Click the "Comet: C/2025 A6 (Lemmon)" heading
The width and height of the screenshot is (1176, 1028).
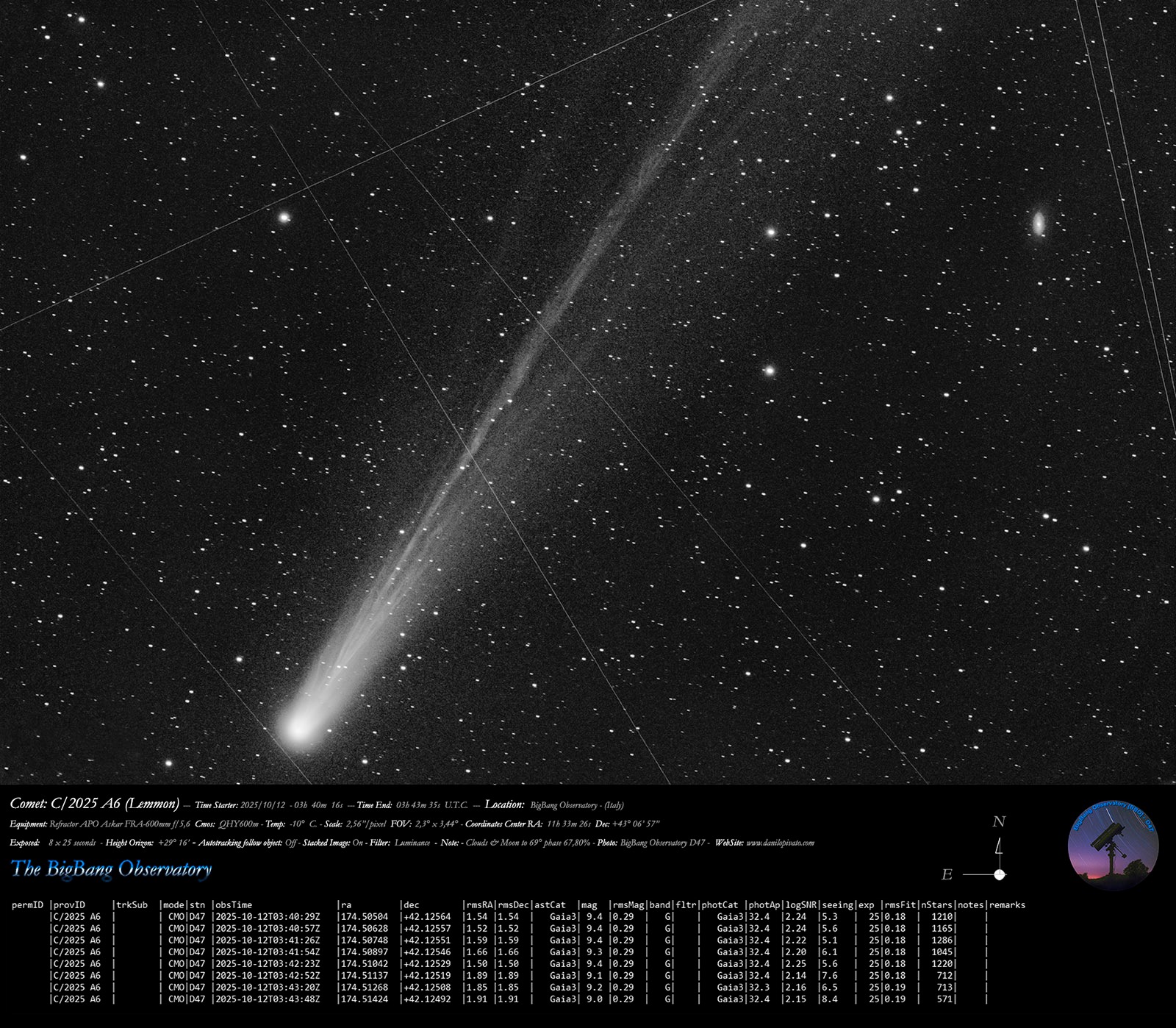pos(95,804)
